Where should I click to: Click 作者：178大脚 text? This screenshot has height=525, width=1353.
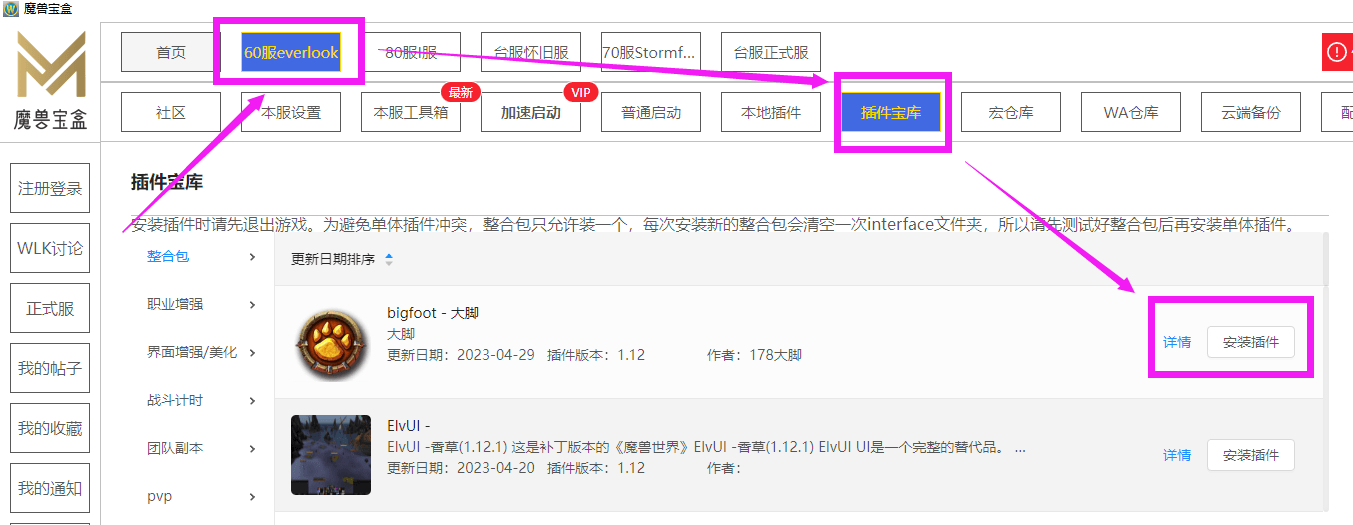tap(754, 355)
